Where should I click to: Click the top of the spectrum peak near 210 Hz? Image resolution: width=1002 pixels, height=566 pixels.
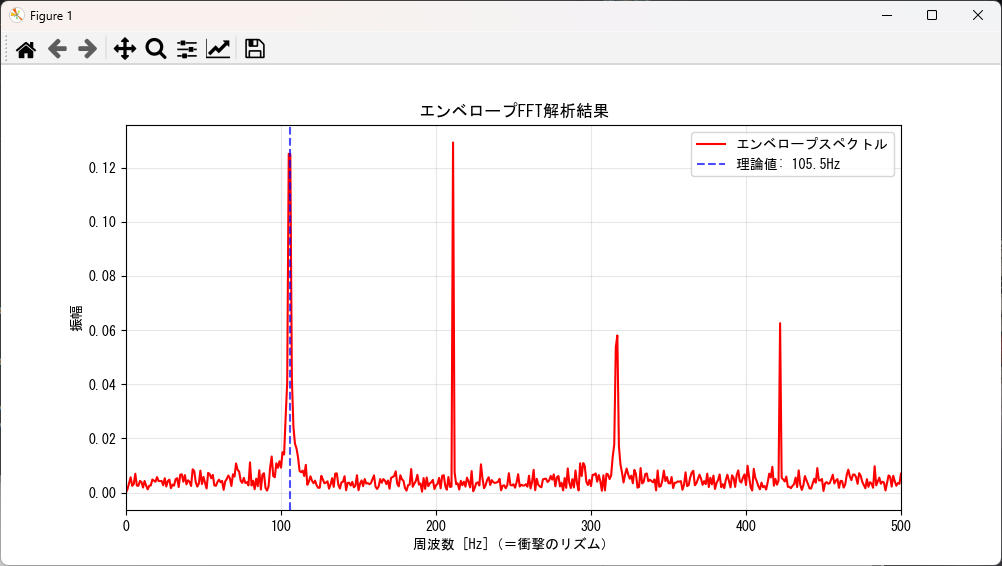(x=453, y=143)
